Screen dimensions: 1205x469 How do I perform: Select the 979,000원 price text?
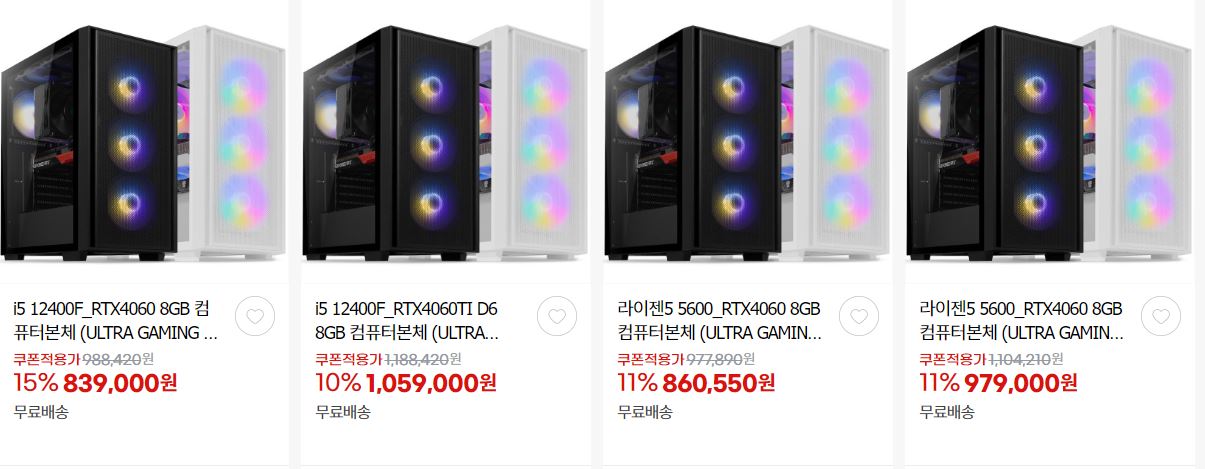click(x=1020, y=383)
